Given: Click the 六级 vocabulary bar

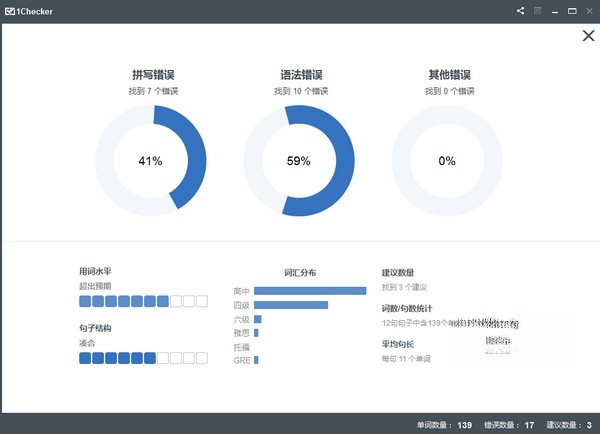Looking at the screenshot, I should click(258, 319).
